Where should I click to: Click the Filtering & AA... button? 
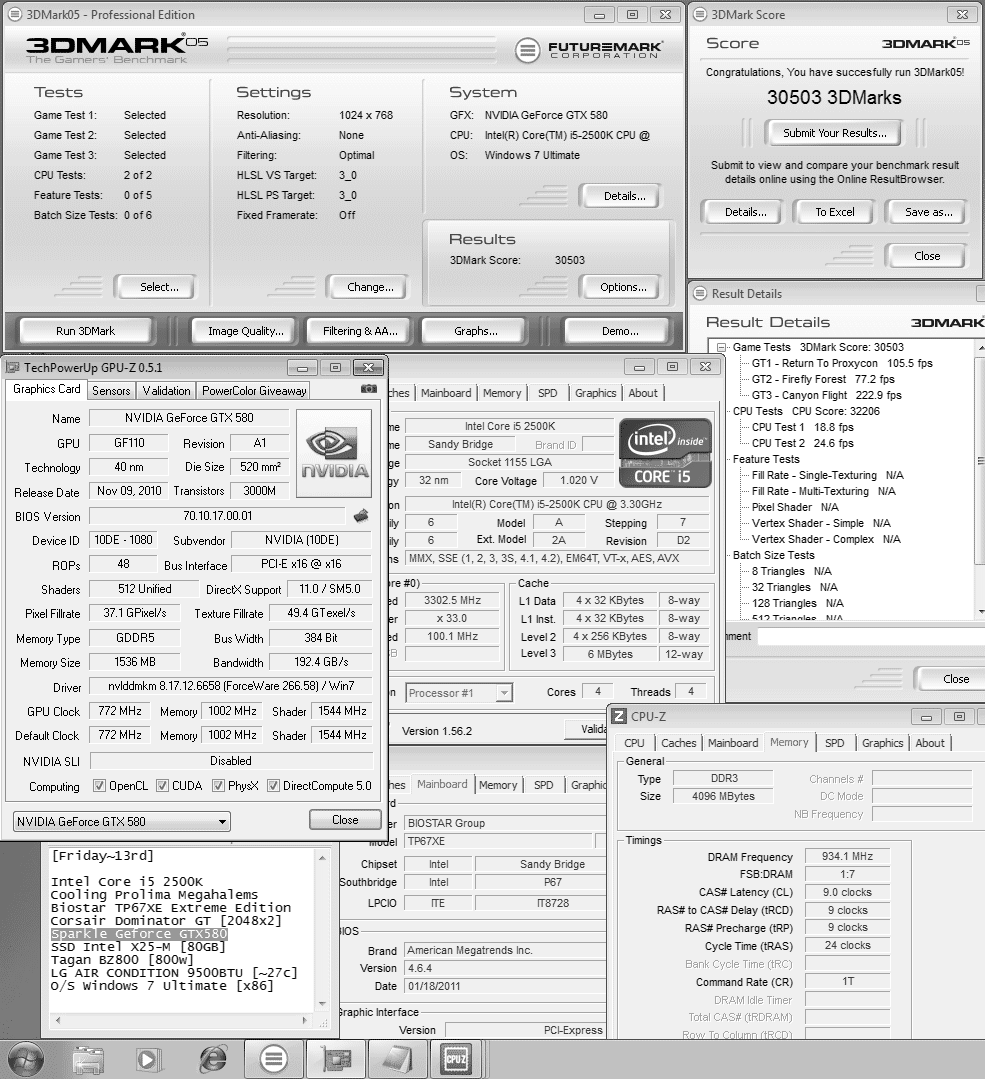[x=360, y=331]
